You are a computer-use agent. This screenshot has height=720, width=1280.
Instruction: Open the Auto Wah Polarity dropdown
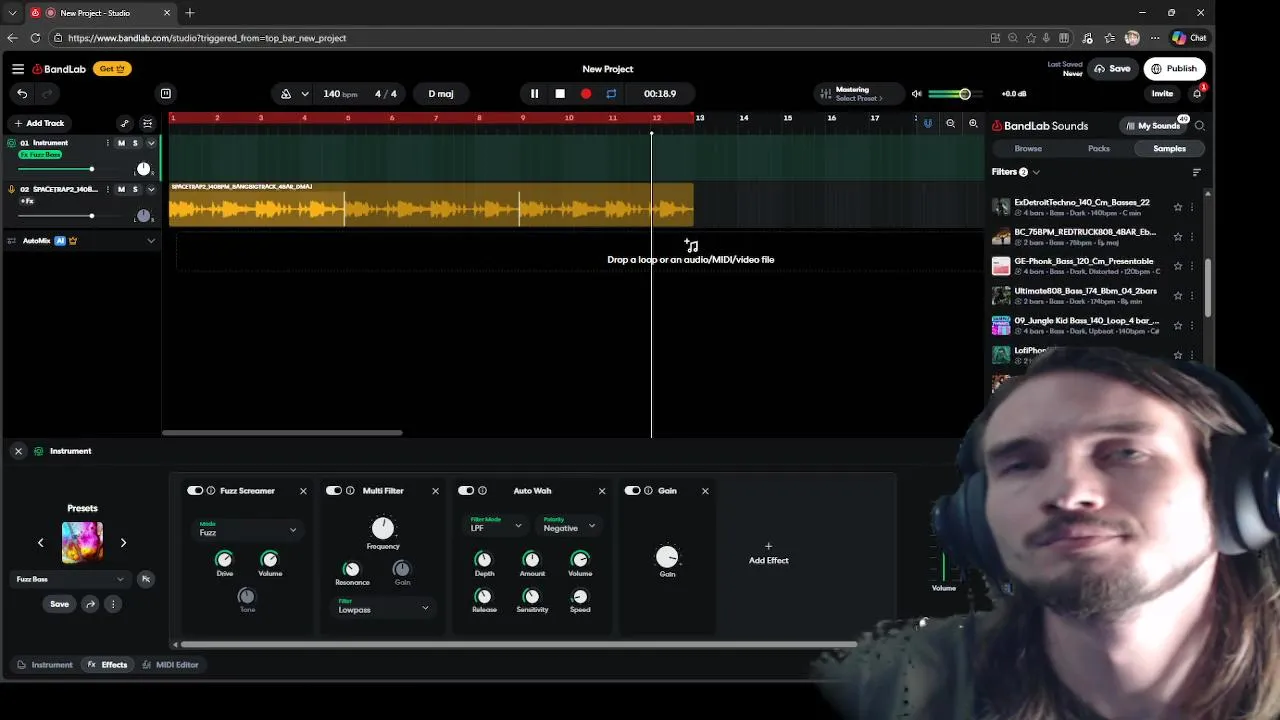(569, 525)
